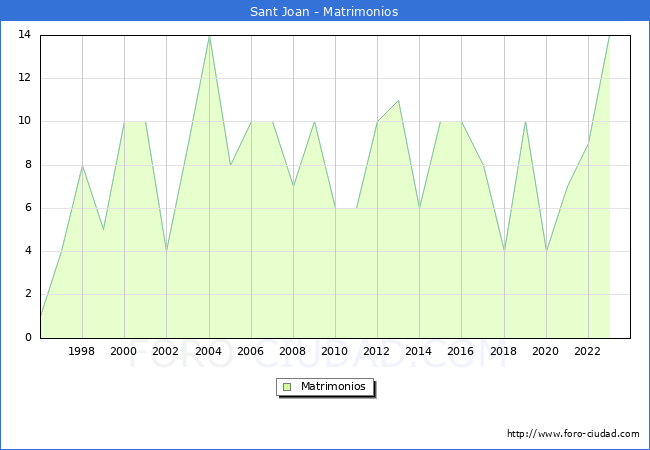Click the 2013 data point at 11
Image resolution: width=650 pixels, height=450 pixels.
[398, 100]
